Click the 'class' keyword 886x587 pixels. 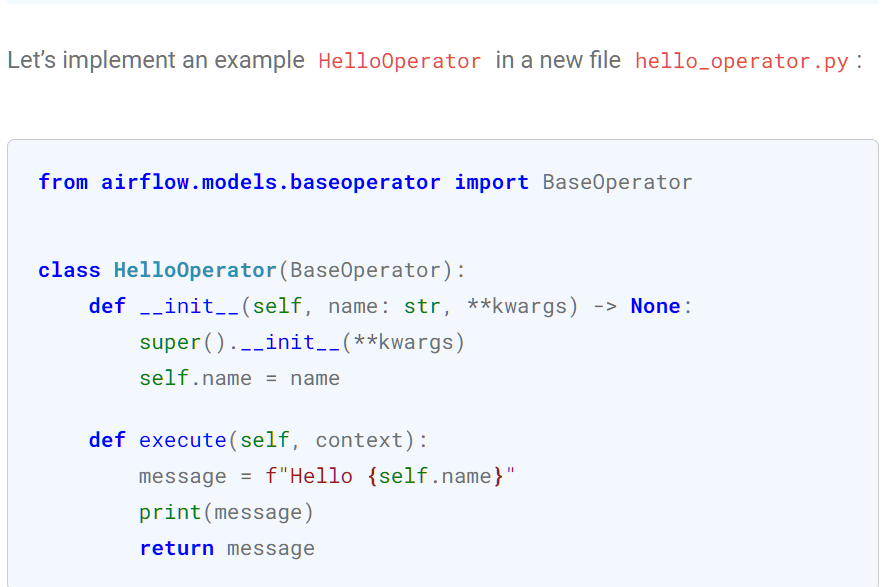click(70, 270)
